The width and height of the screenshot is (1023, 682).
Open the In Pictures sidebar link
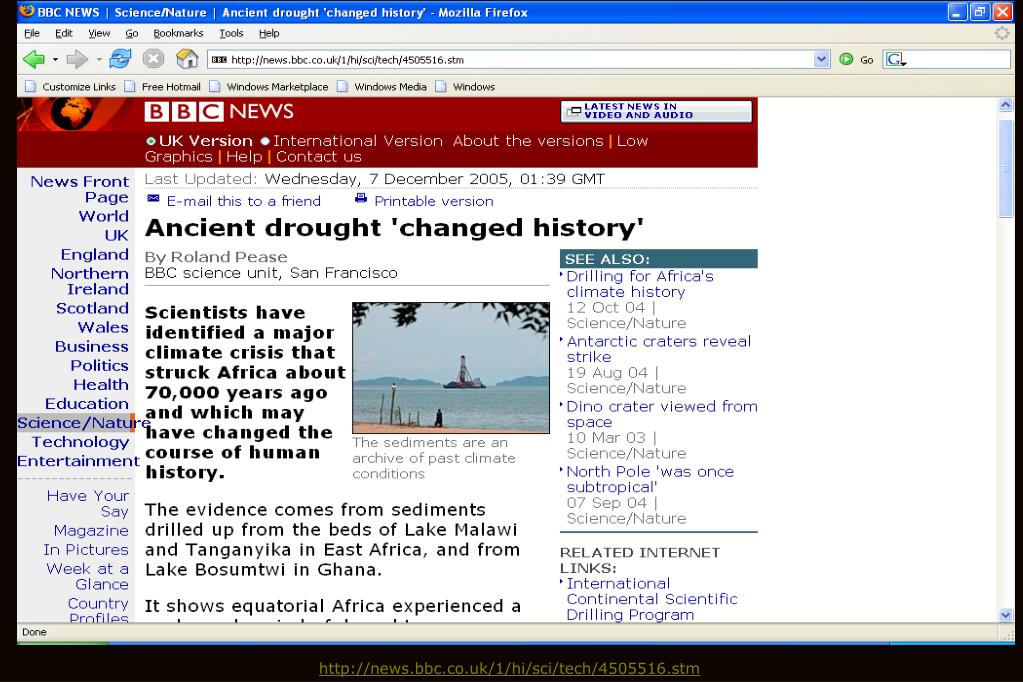(x=86, y=550)
